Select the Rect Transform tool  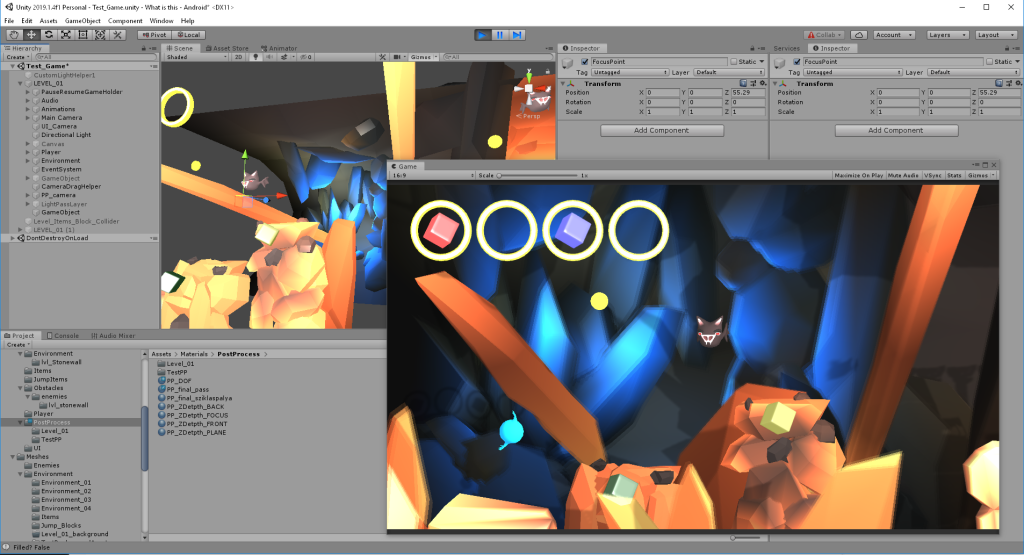point(82,35)
